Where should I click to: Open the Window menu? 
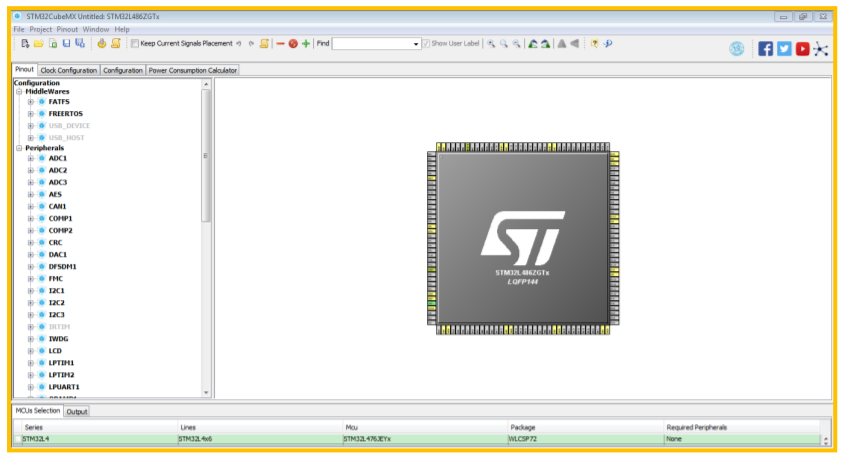(96, 30)
